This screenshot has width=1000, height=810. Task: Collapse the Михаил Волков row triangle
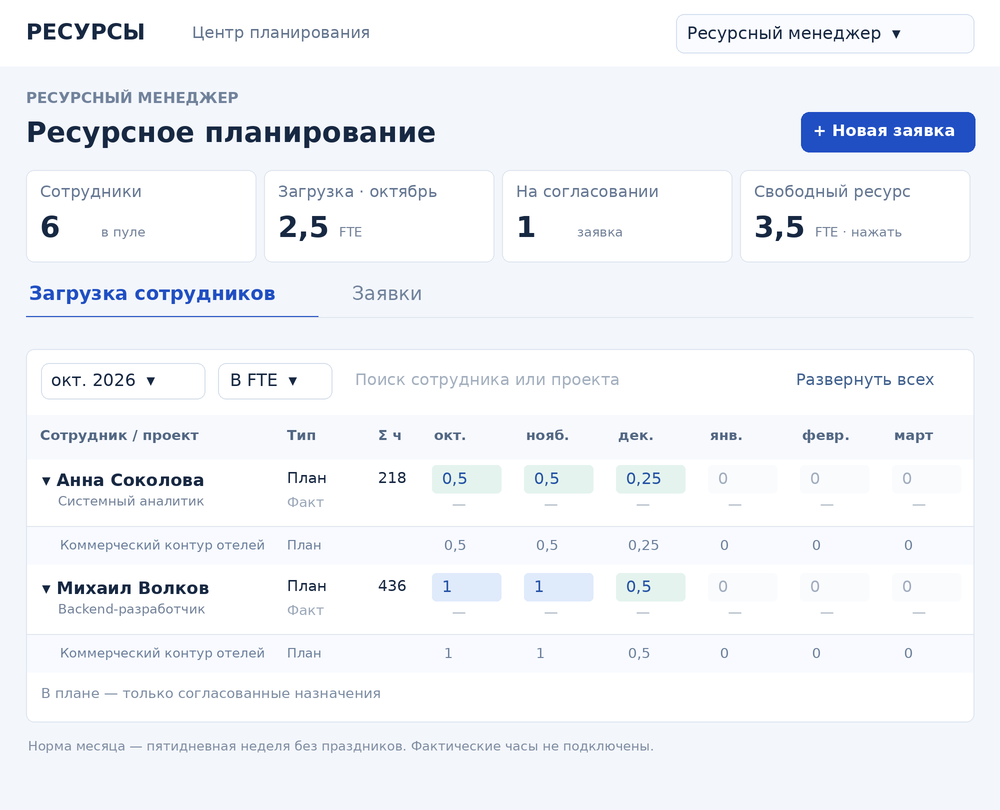[x=46, y=589]
